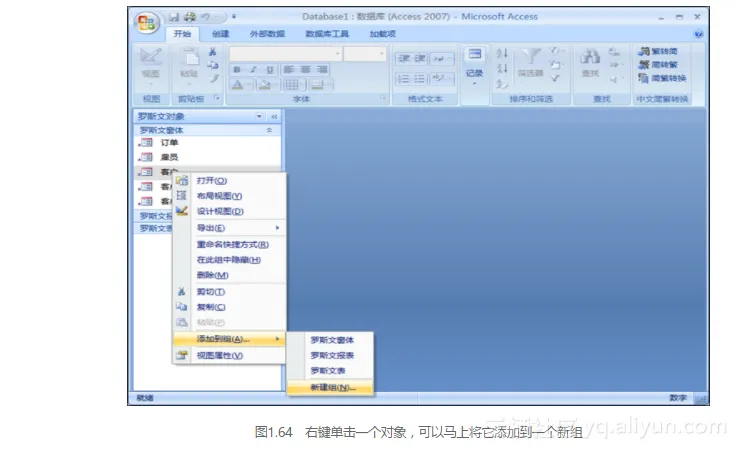Viewport: 738px width, 450px height.
Task: Open the 数据库工具 ribbon tab
Action: (327, 34)
